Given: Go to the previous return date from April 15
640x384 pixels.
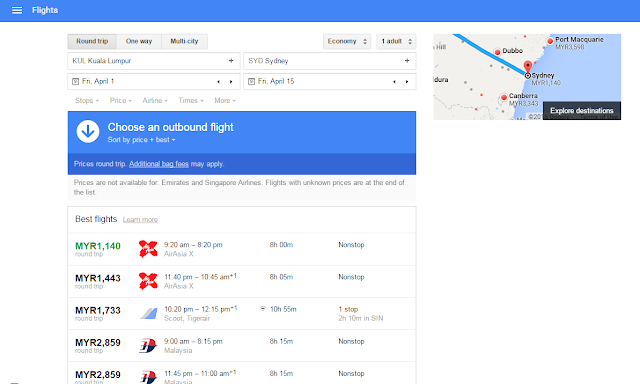Looking at the screenshot, I should point(394,82).
